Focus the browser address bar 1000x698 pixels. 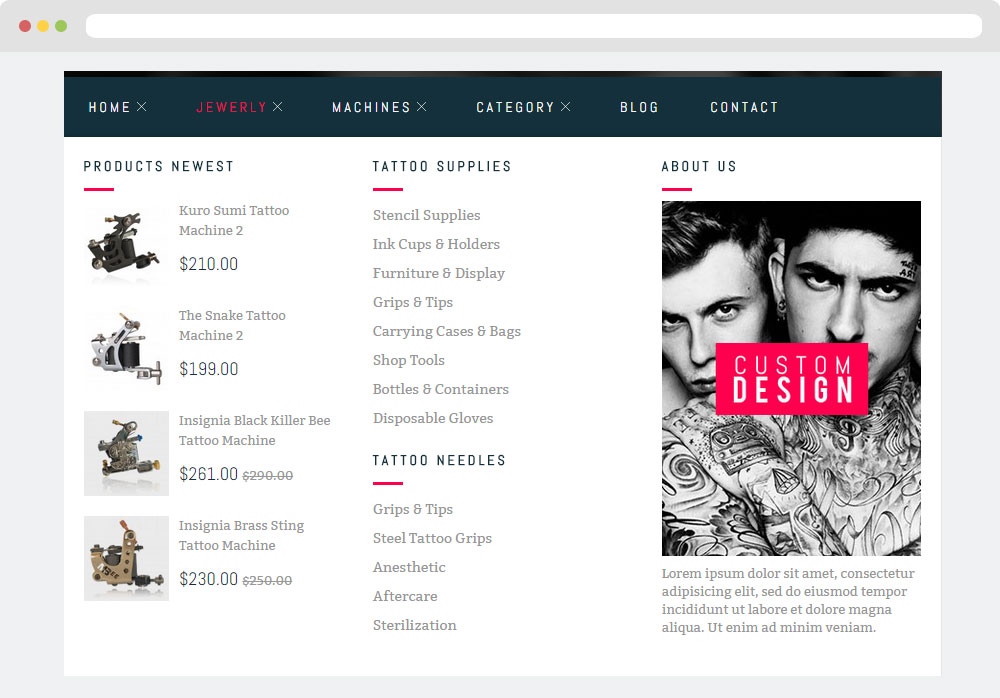[x=533, y=26]
